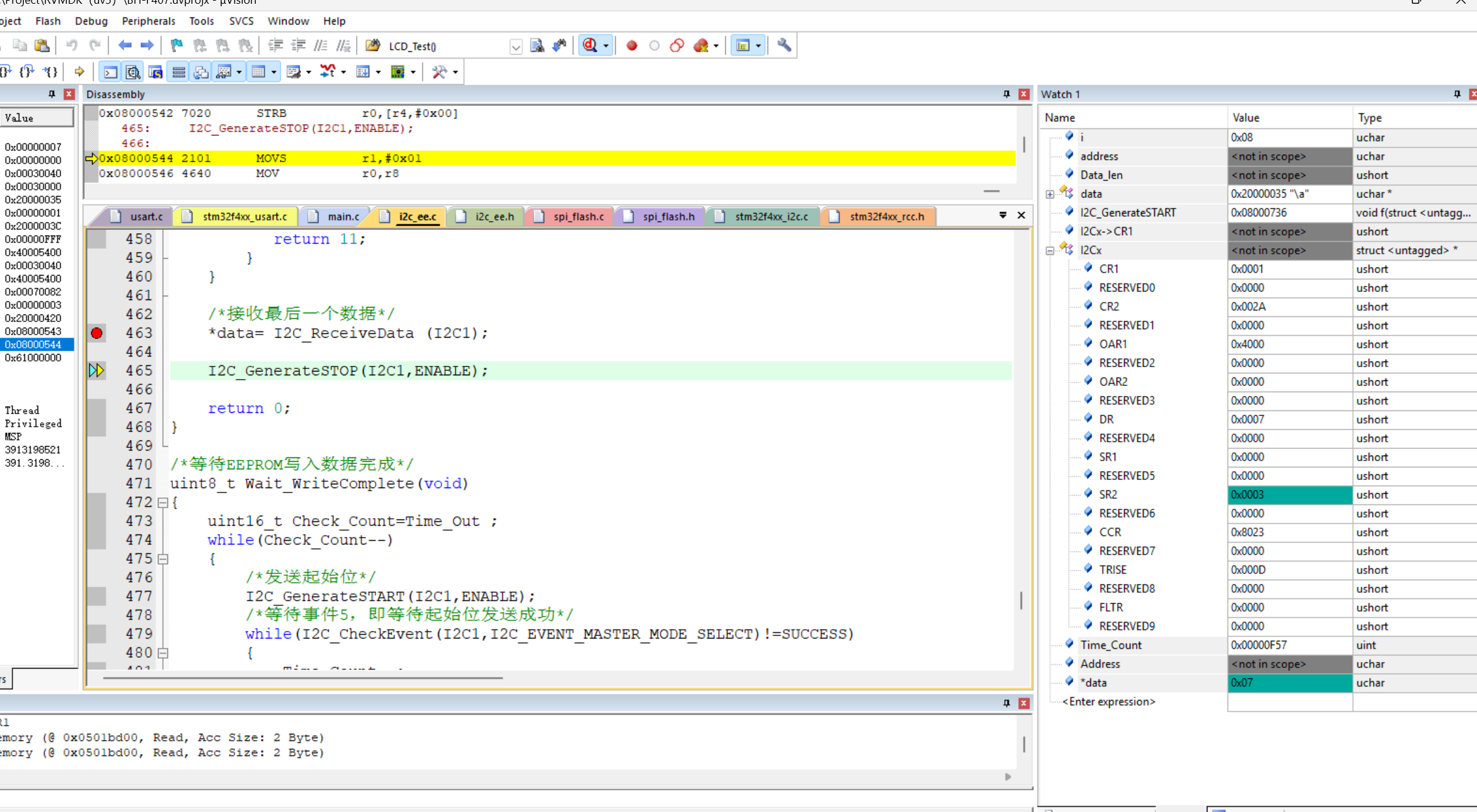Image resolution: width=1477 pixels, height=812 pixels.
Task: Pin the Disassembly panel
Action: point(1007,94)
